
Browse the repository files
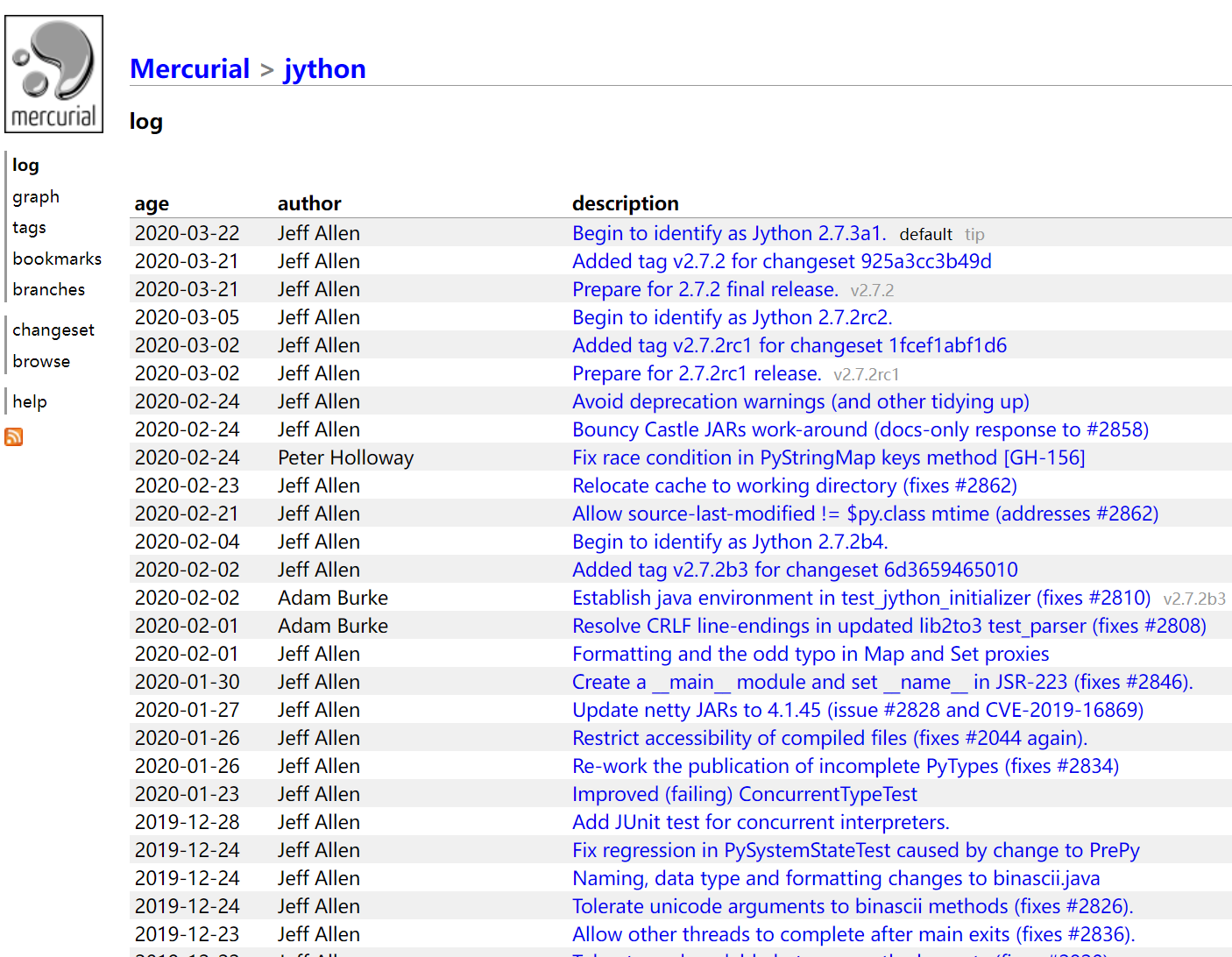(x=41, y=361)
